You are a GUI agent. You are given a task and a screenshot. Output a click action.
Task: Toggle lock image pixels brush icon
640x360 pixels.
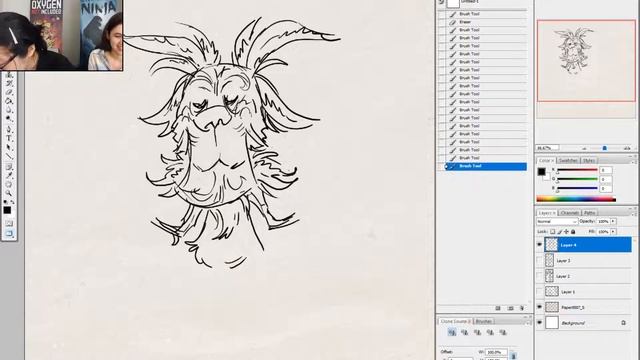(559, 232)
